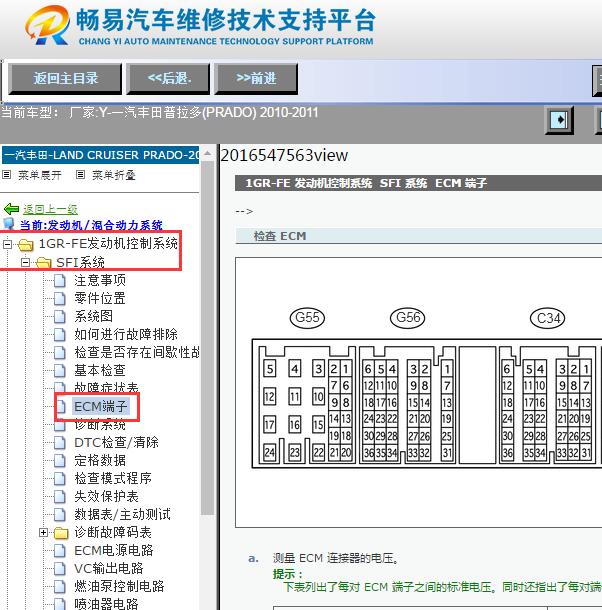This screenshot has width=602, height=610.
Task: Select the SFI系统 folder icon
Action: [x=44, y=263]
